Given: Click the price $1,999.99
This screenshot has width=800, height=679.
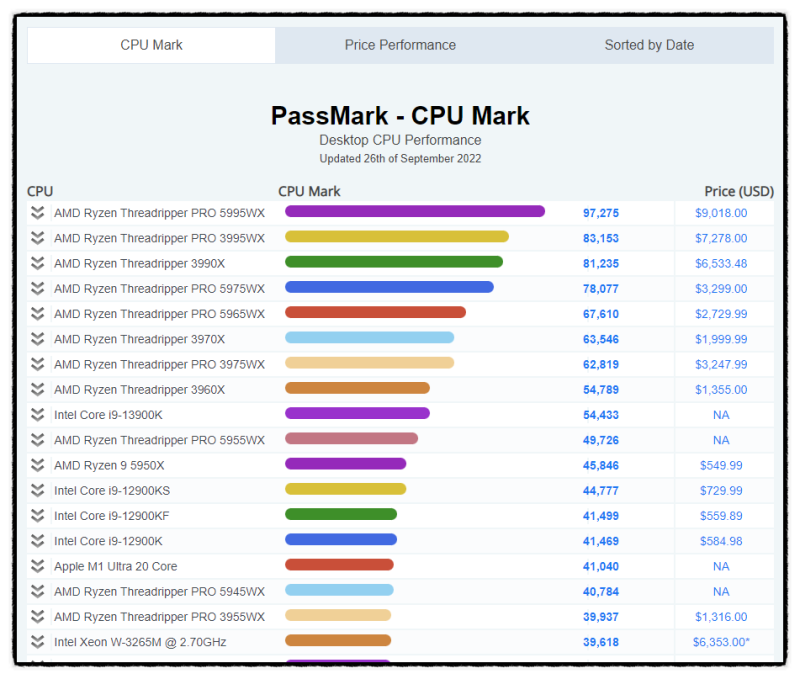Looking at the screenshot, I should (721, 339).
